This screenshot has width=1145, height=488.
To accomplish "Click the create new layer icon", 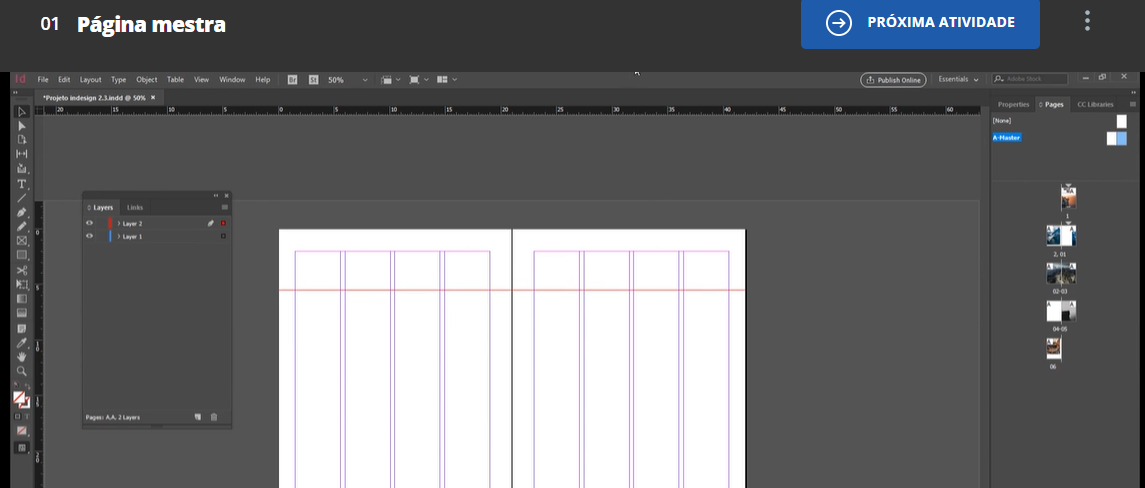I will click(x=198, y=417).
